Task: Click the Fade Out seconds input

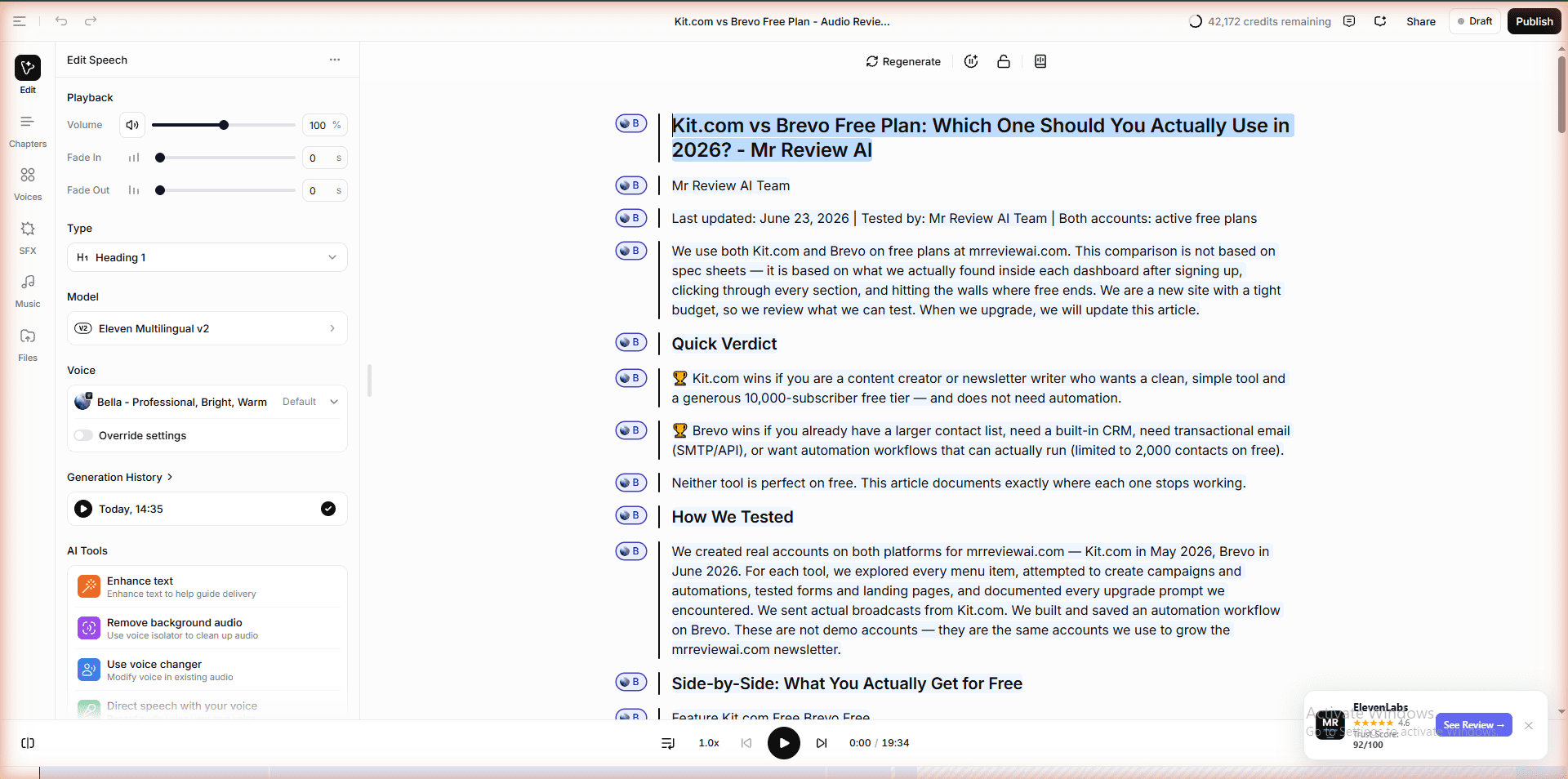Action: pyautogui.click(x=325, y=190)
